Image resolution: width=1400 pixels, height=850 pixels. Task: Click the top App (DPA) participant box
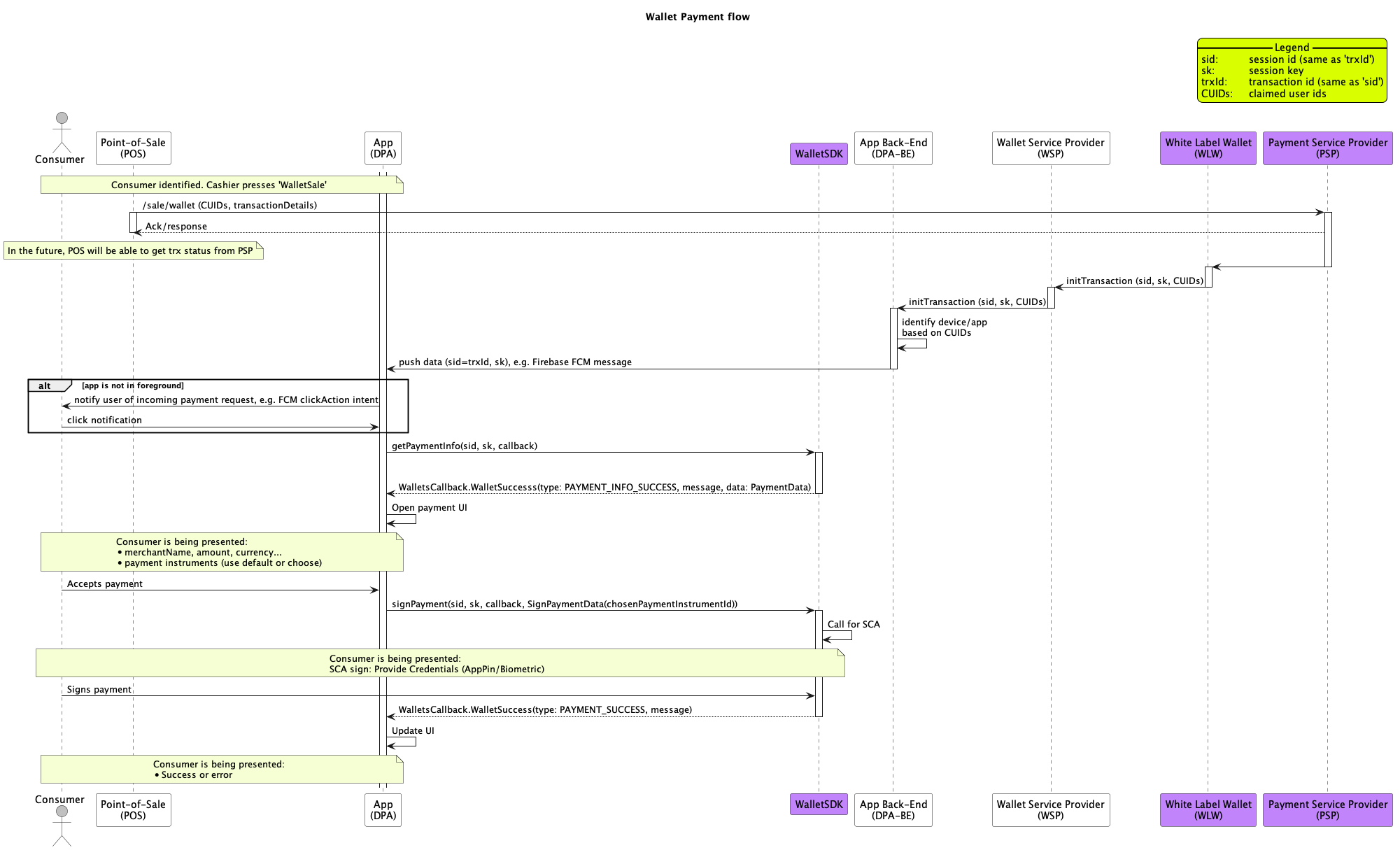(x=383, y=148)
